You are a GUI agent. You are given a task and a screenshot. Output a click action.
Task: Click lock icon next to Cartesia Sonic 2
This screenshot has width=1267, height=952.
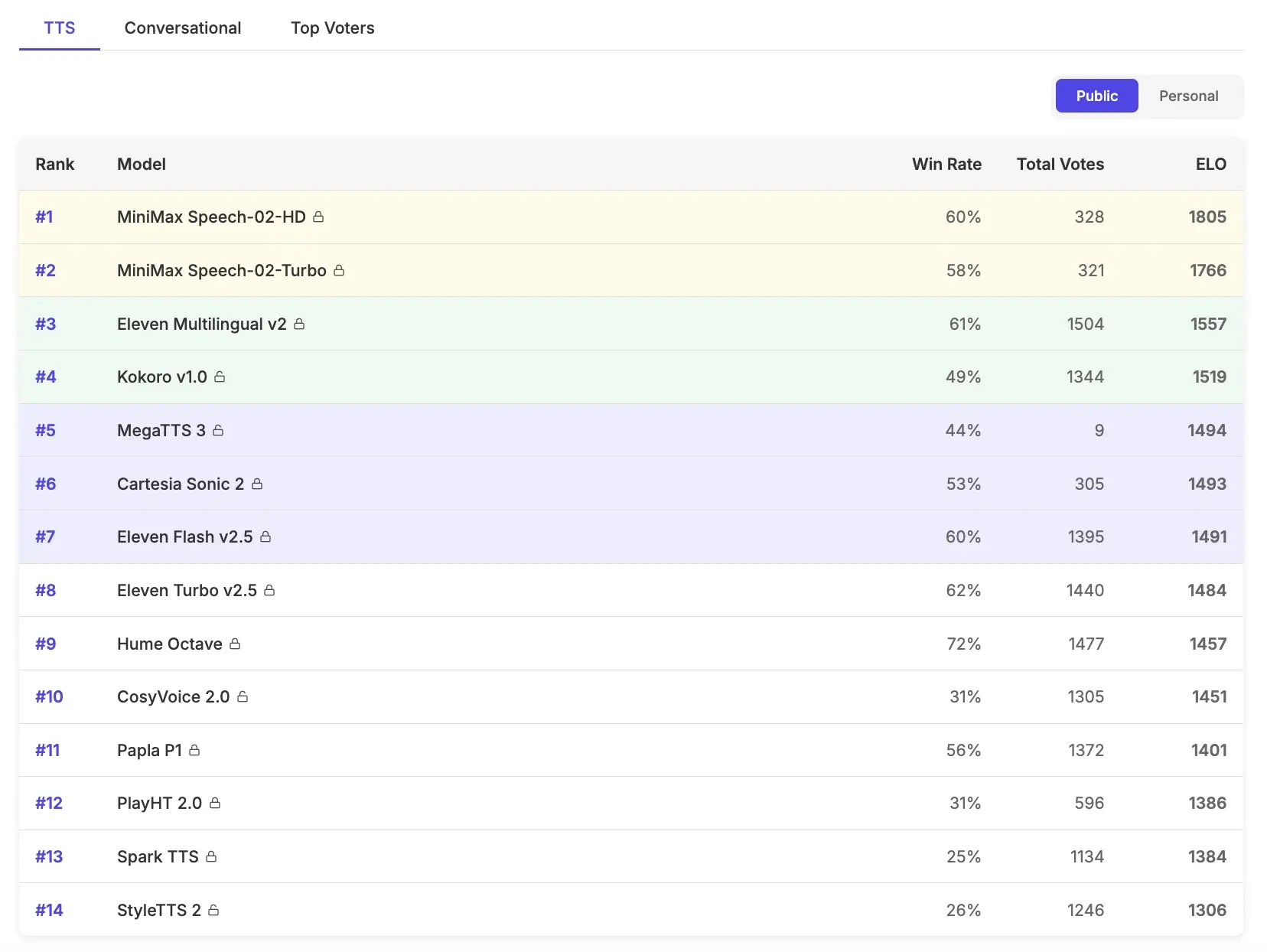pos(257,484)
